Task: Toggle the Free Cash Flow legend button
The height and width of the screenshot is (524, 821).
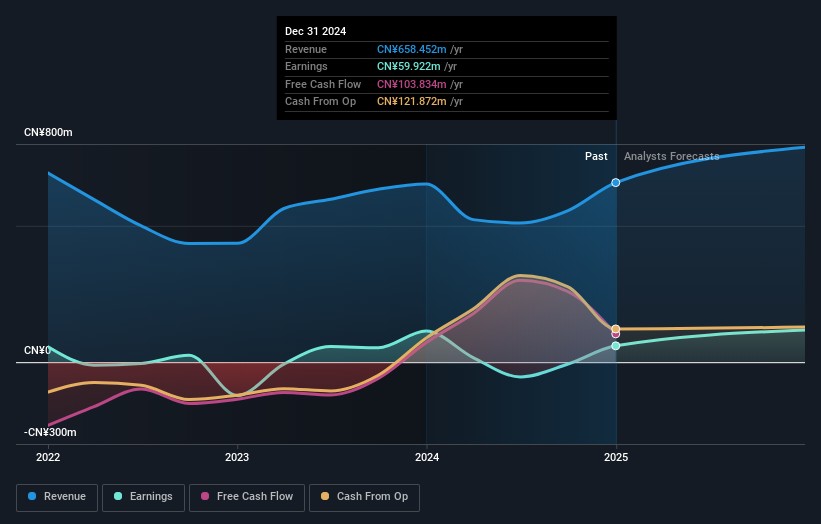Action: click(x=247, y=497)
